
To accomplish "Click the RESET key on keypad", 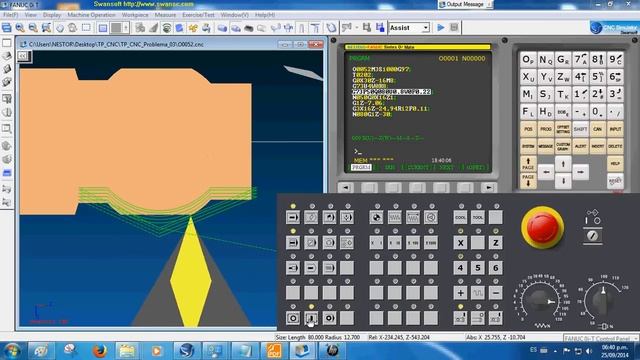I will coord(615,181).
